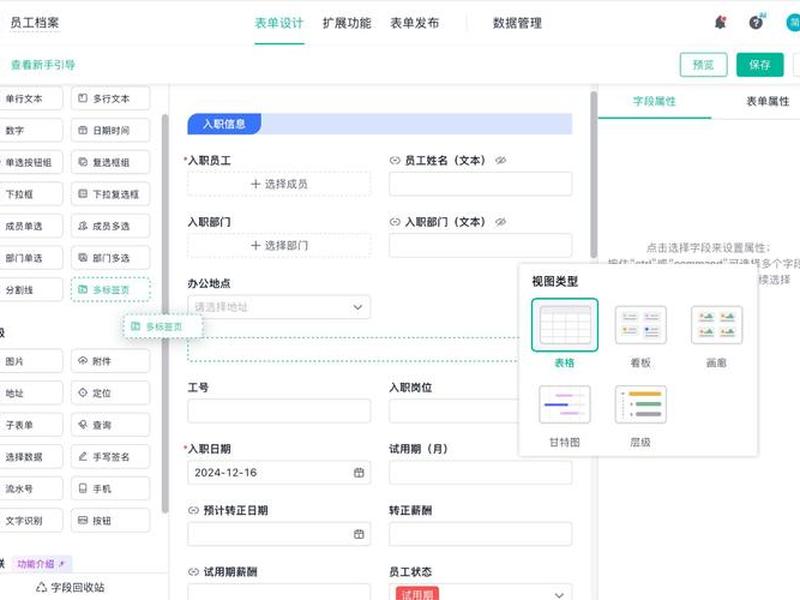Click link icon beside 员工姓名（文本）
Image resolution: width=800 pixels, height=600 pixels.
coord(394,161)
